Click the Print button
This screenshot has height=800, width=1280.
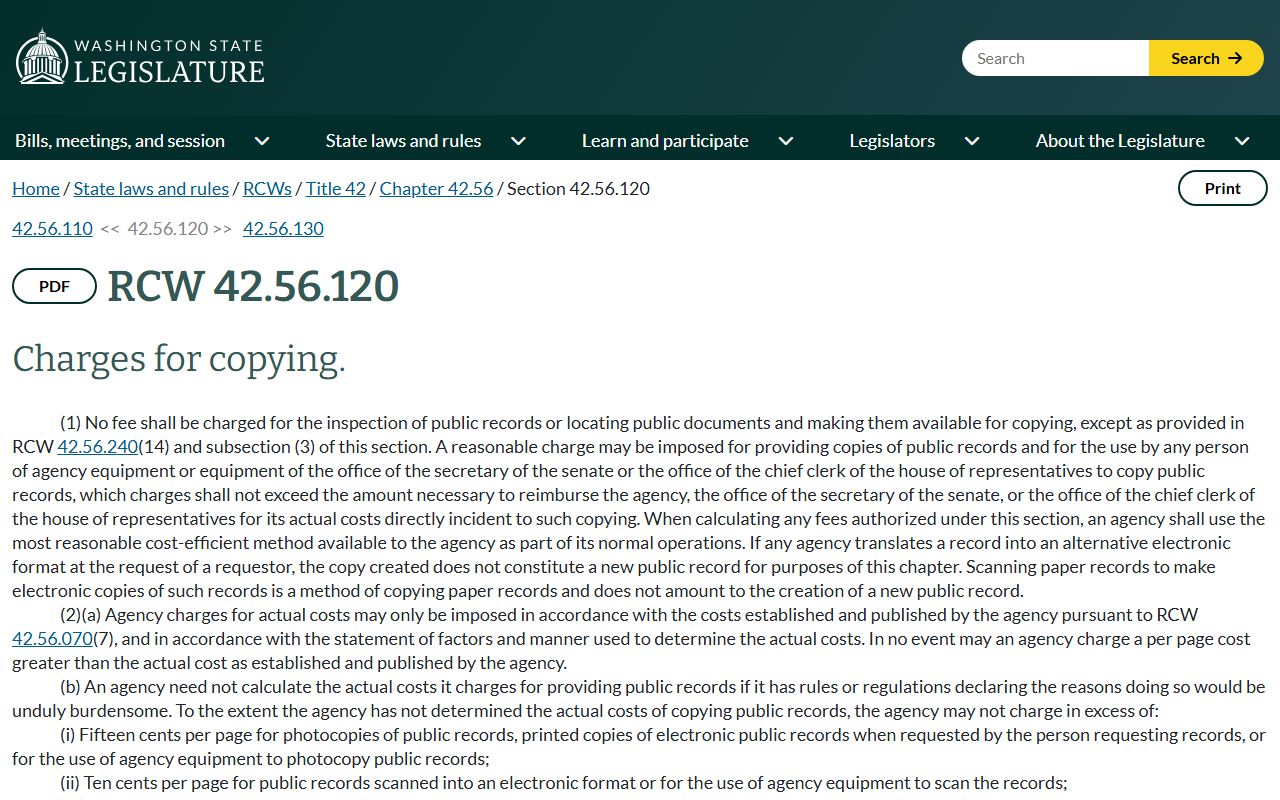coord(1222,188)
